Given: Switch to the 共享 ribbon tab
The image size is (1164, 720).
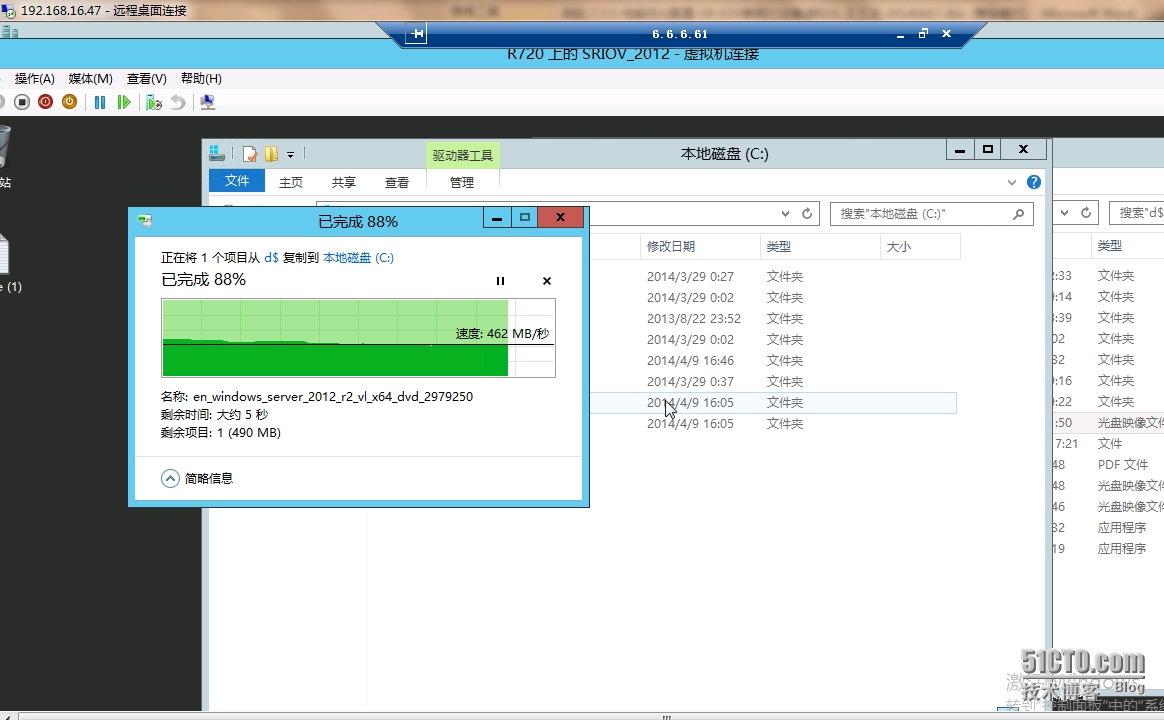Looking at the screenshot, I should coord(344,182).
